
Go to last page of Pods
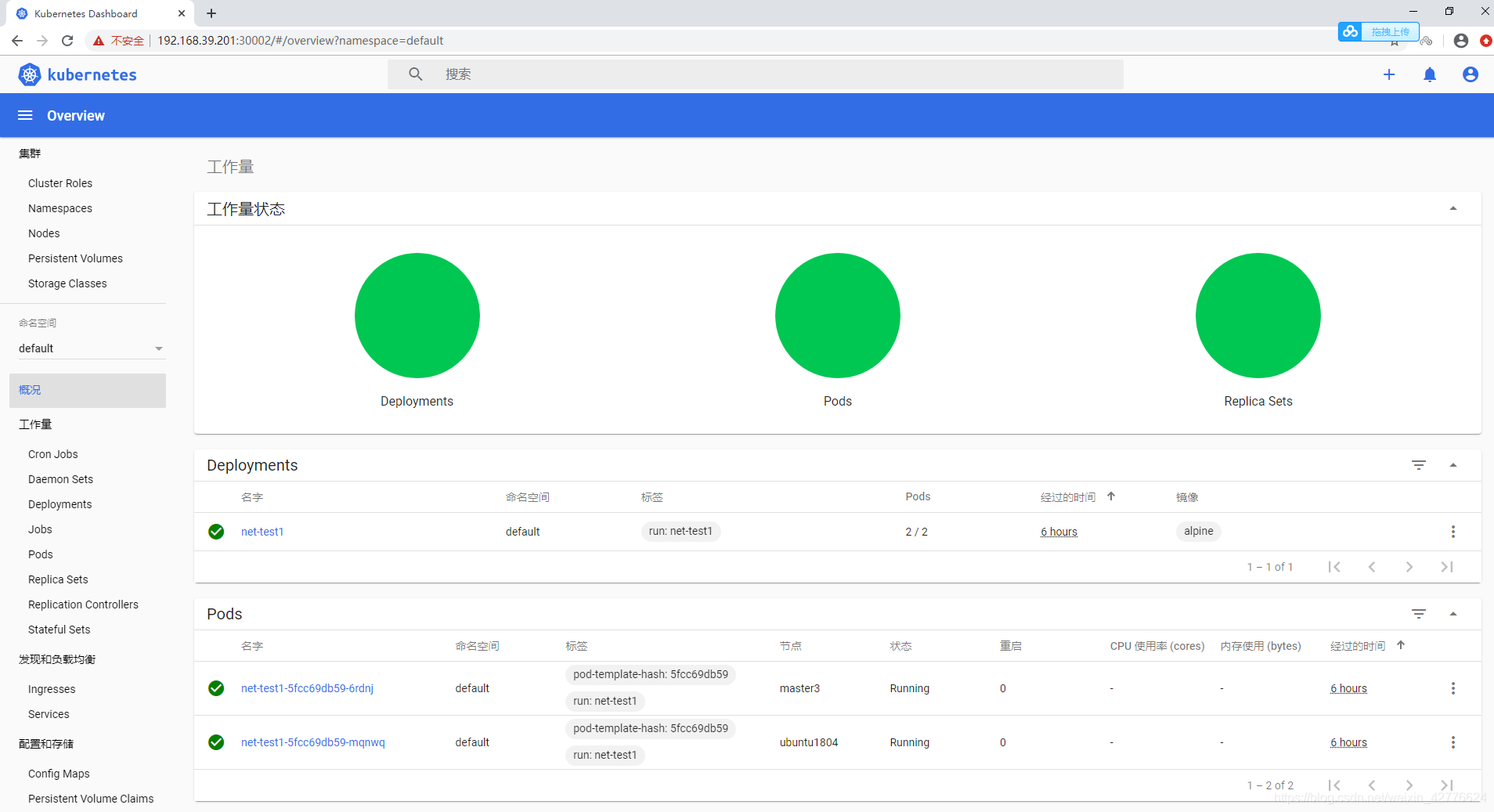(x=1447, y=785)
